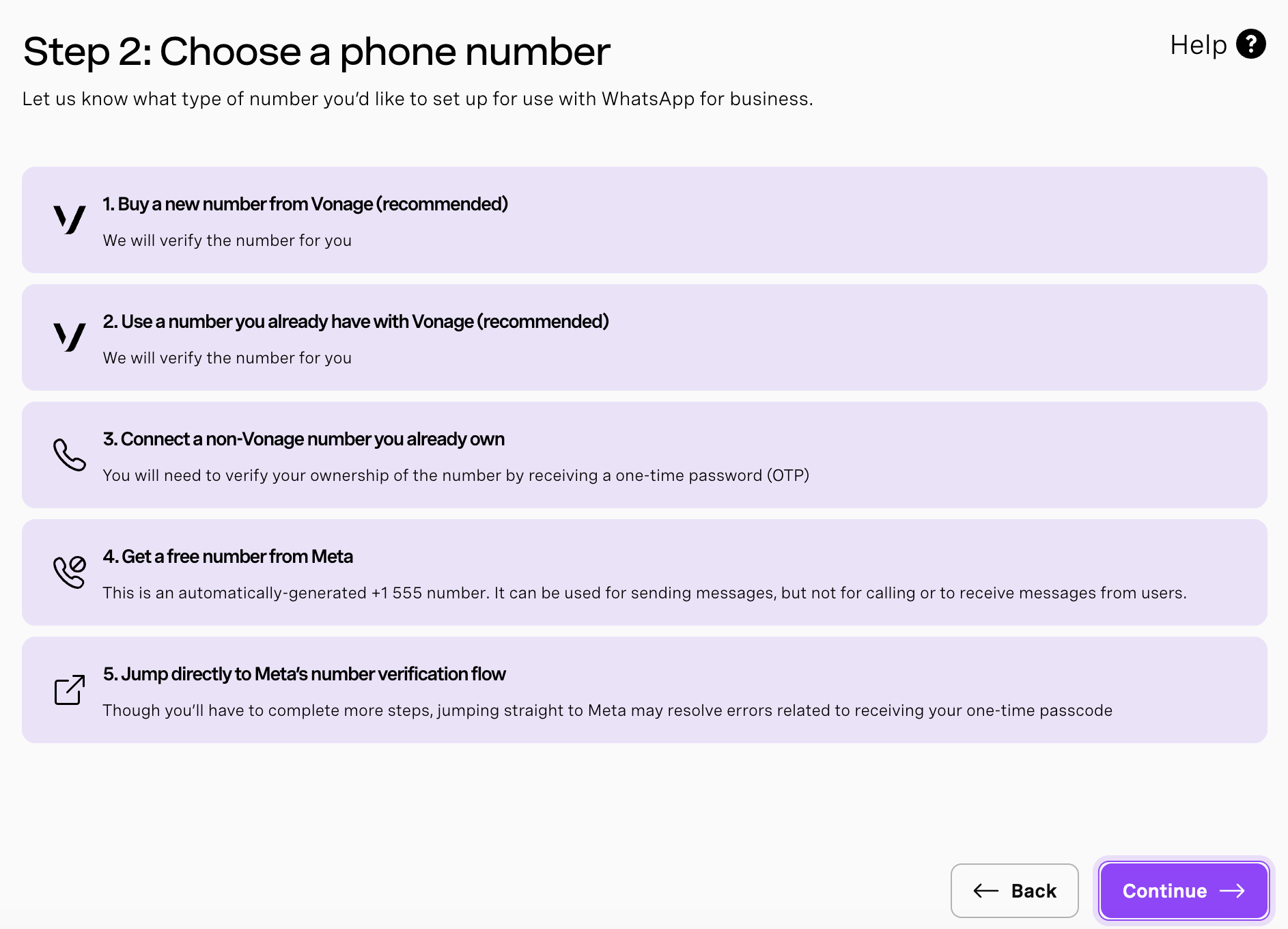Click the phone handset icon for non-Vonage number
This screenshot has width=1288, height=929.
click(70, 455)
